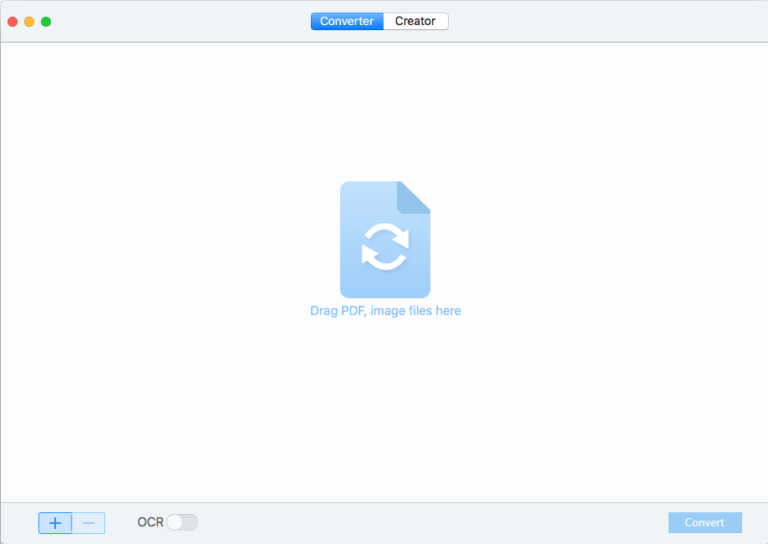Click blank drop area above document icon
The height and width of the screenshot is (544, 768).
(384, 110)
